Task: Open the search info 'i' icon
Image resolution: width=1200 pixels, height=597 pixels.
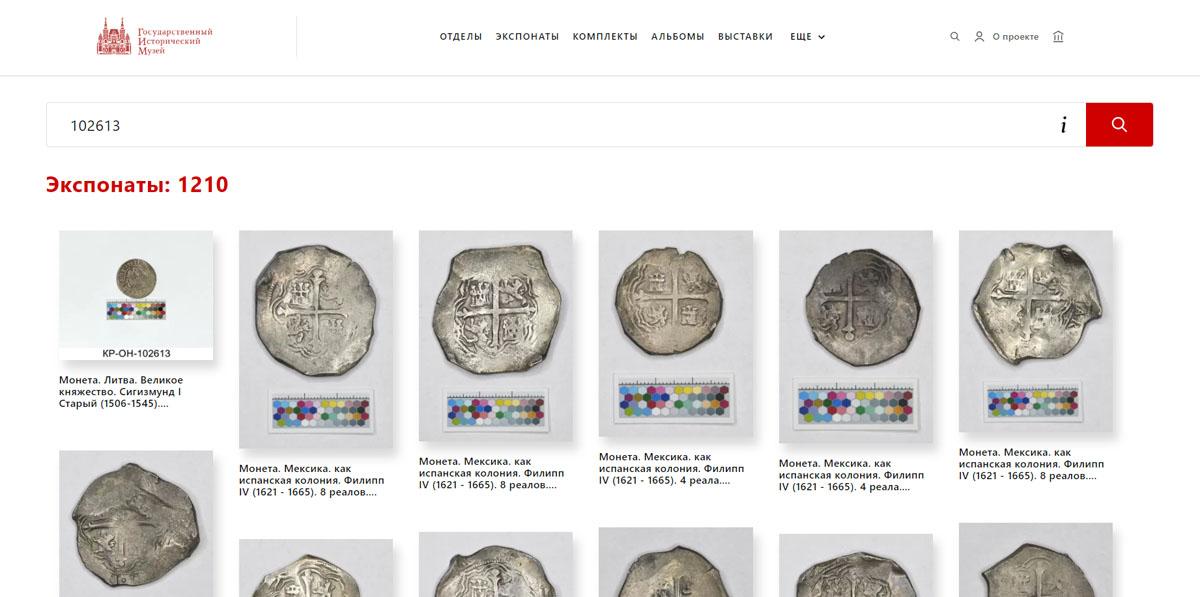Action: (x=1064, y=125)
